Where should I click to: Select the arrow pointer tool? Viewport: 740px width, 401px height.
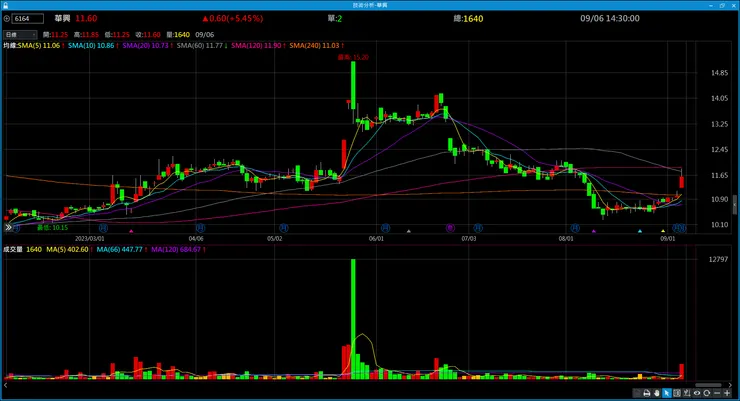click(666, 393)
